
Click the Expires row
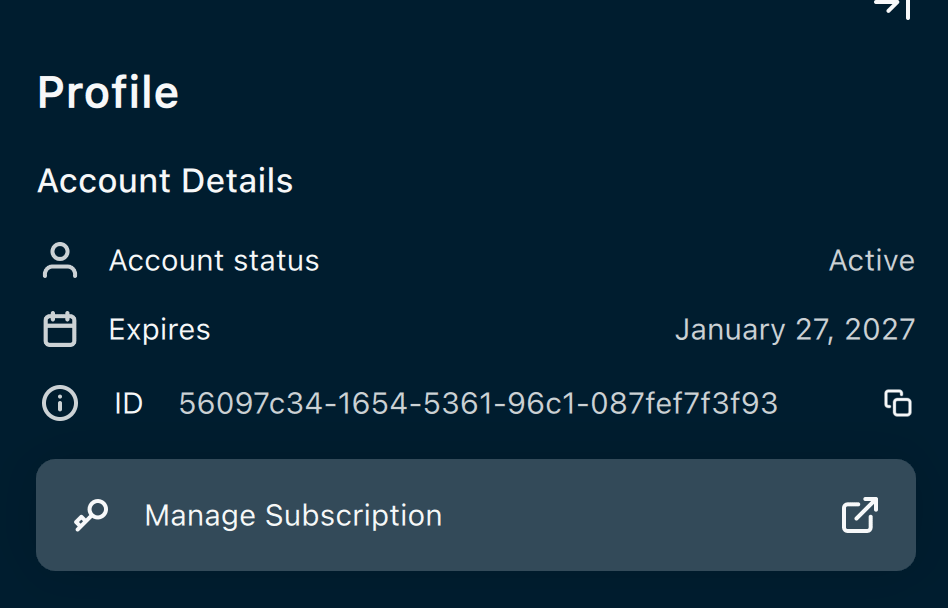pyautogui.click(x=476, y=329)
